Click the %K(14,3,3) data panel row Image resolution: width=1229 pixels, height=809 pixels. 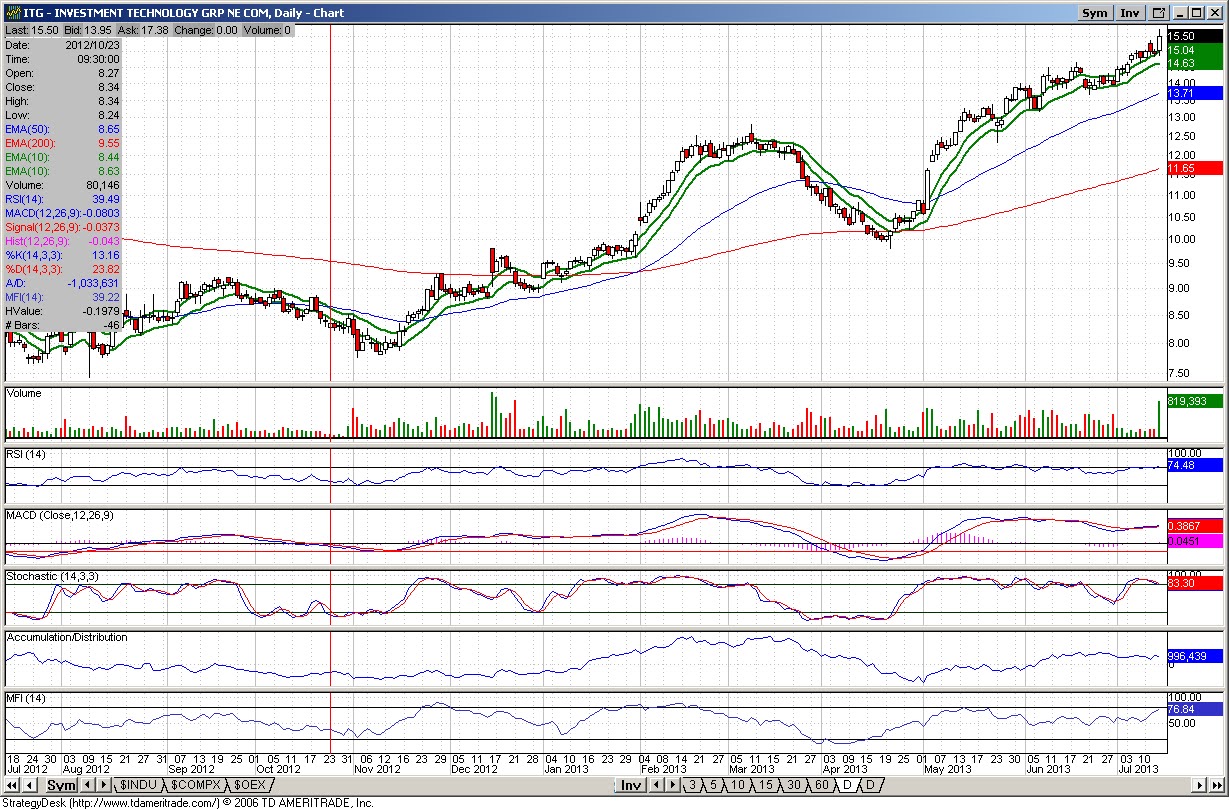(x=63, y=255)
